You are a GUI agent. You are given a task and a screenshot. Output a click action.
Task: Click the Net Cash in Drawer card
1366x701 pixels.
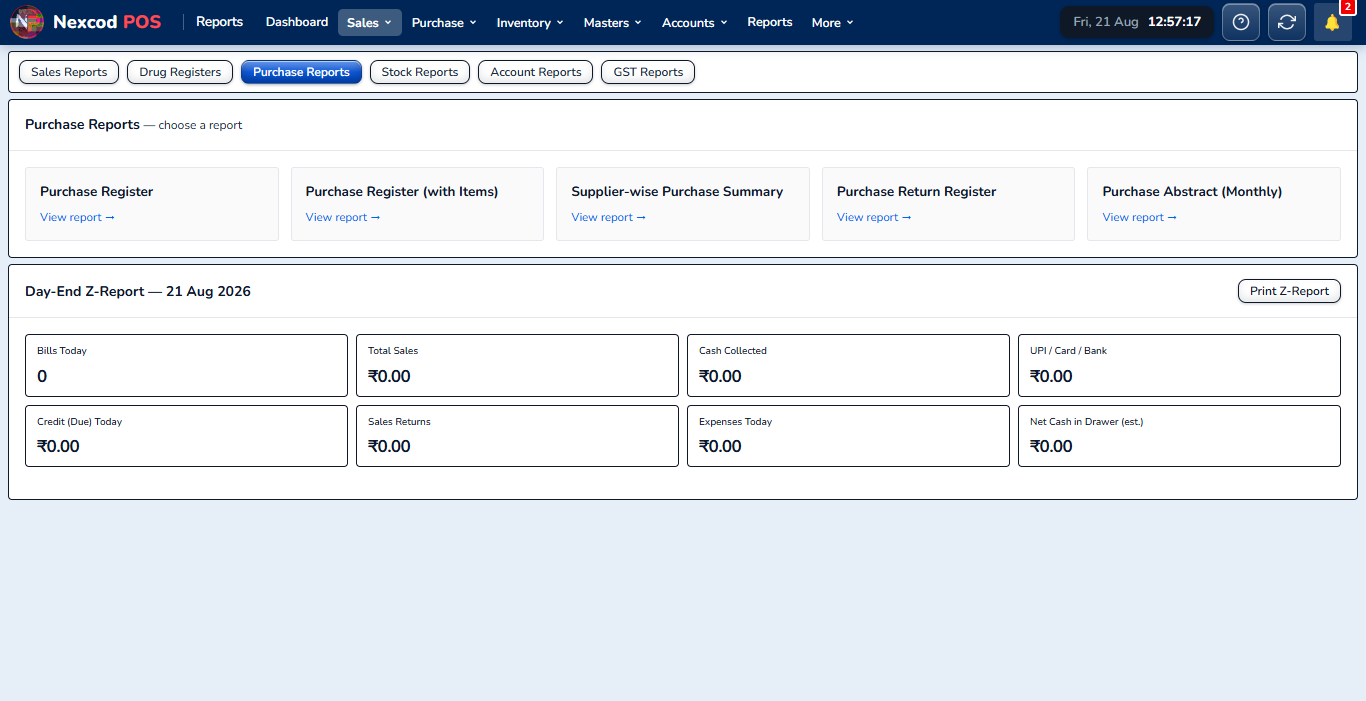click(1179, 435)
